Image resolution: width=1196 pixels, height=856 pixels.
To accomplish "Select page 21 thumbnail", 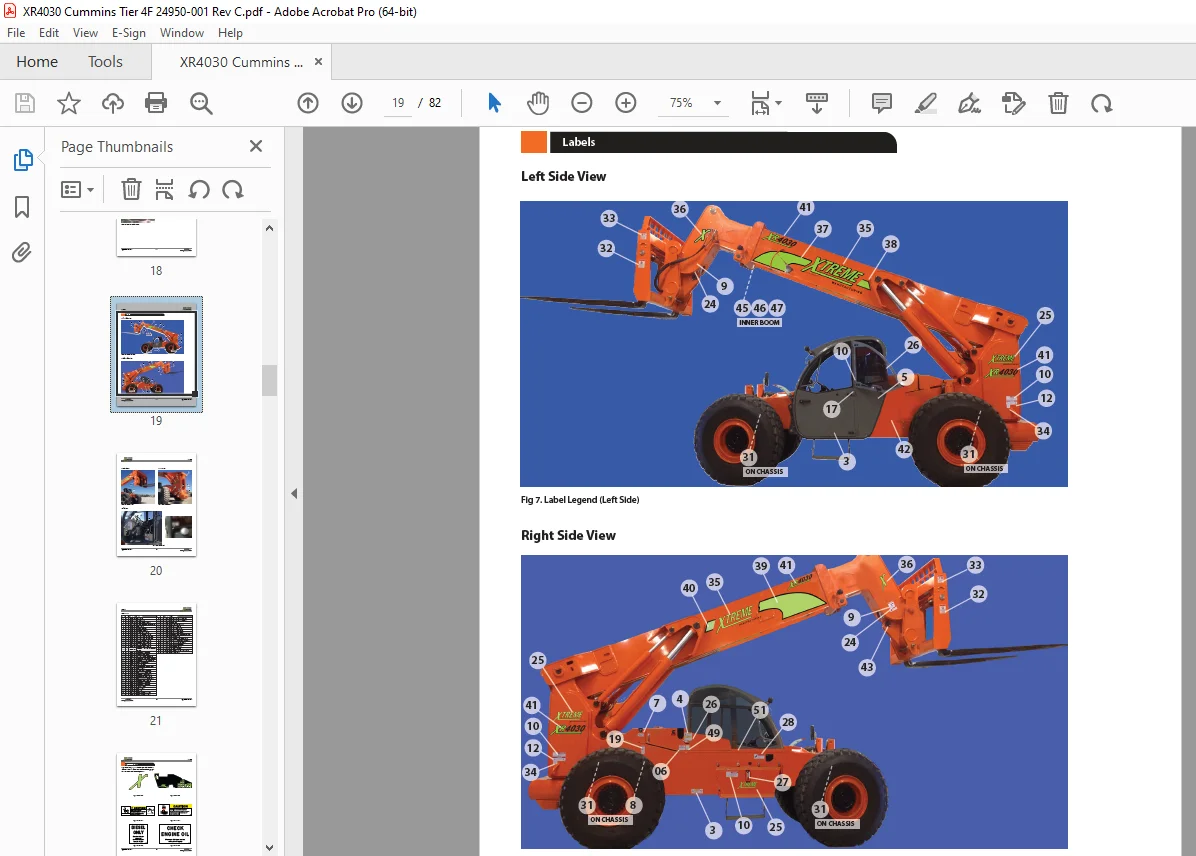I will pos(156,655).
